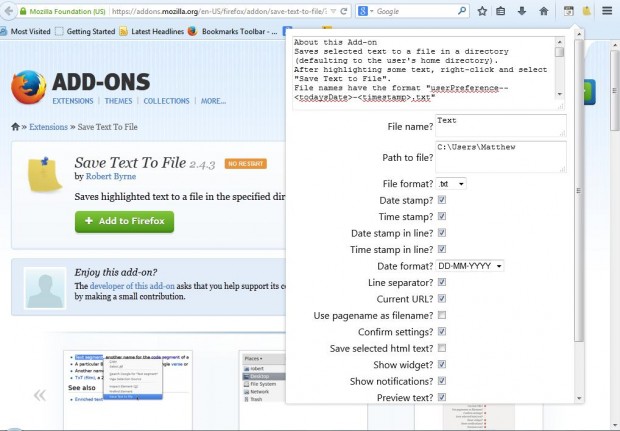Open the Themes menu item
The height and width of the screenshot is (431, 620).
point(118,101)
